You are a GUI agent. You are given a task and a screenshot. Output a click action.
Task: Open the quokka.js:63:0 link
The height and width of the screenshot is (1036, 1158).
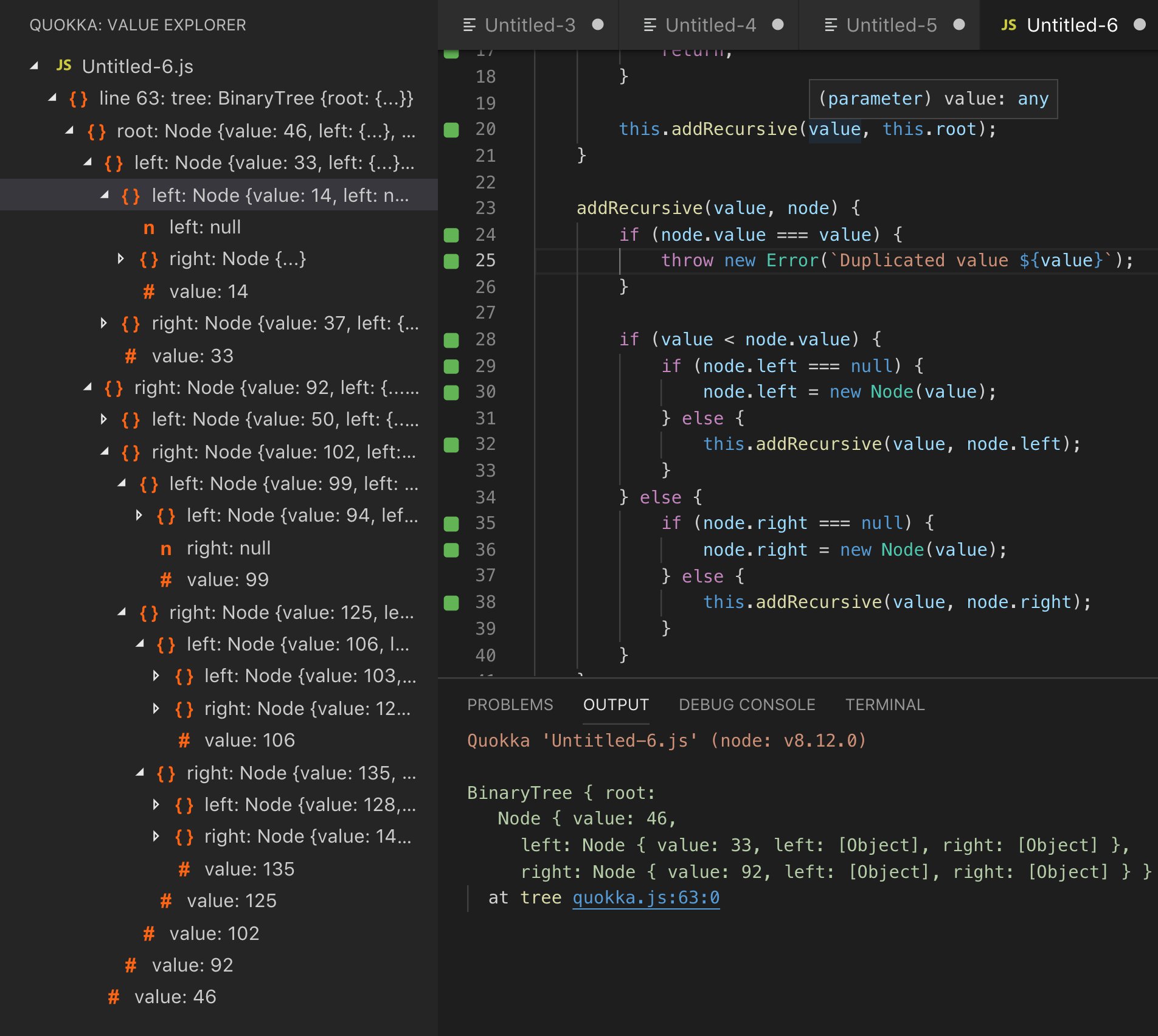click(646, 898)
